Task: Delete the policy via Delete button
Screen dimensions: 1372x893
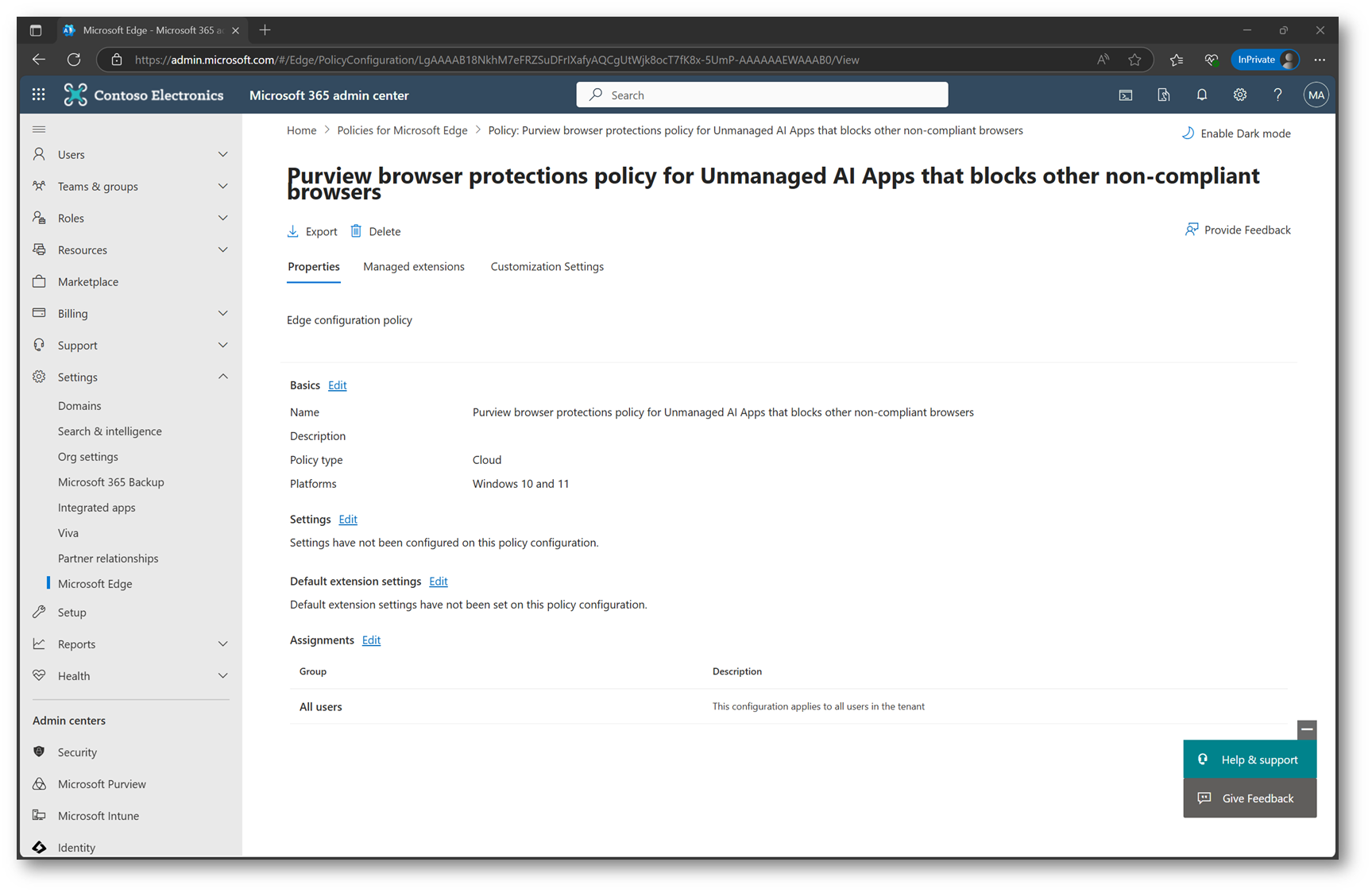Action: pos(376,231)
